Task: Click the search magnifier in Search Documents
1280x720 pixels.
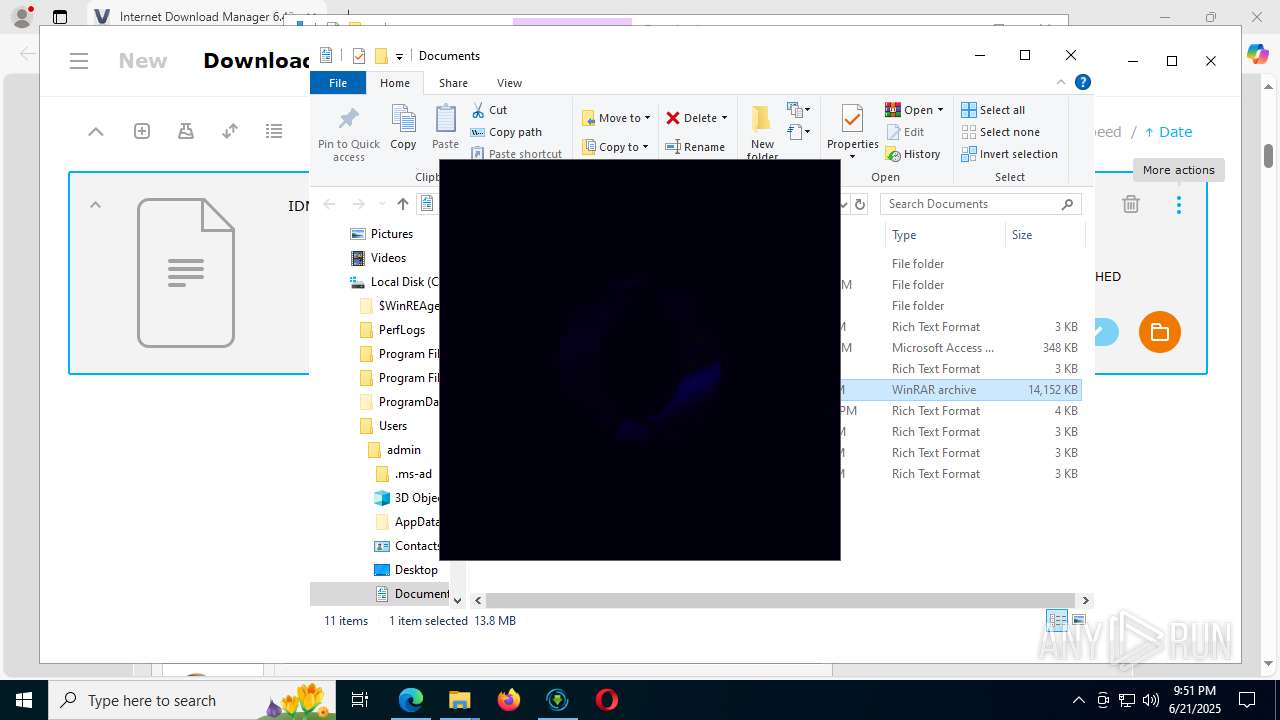Action: (x=1067, y=204)
